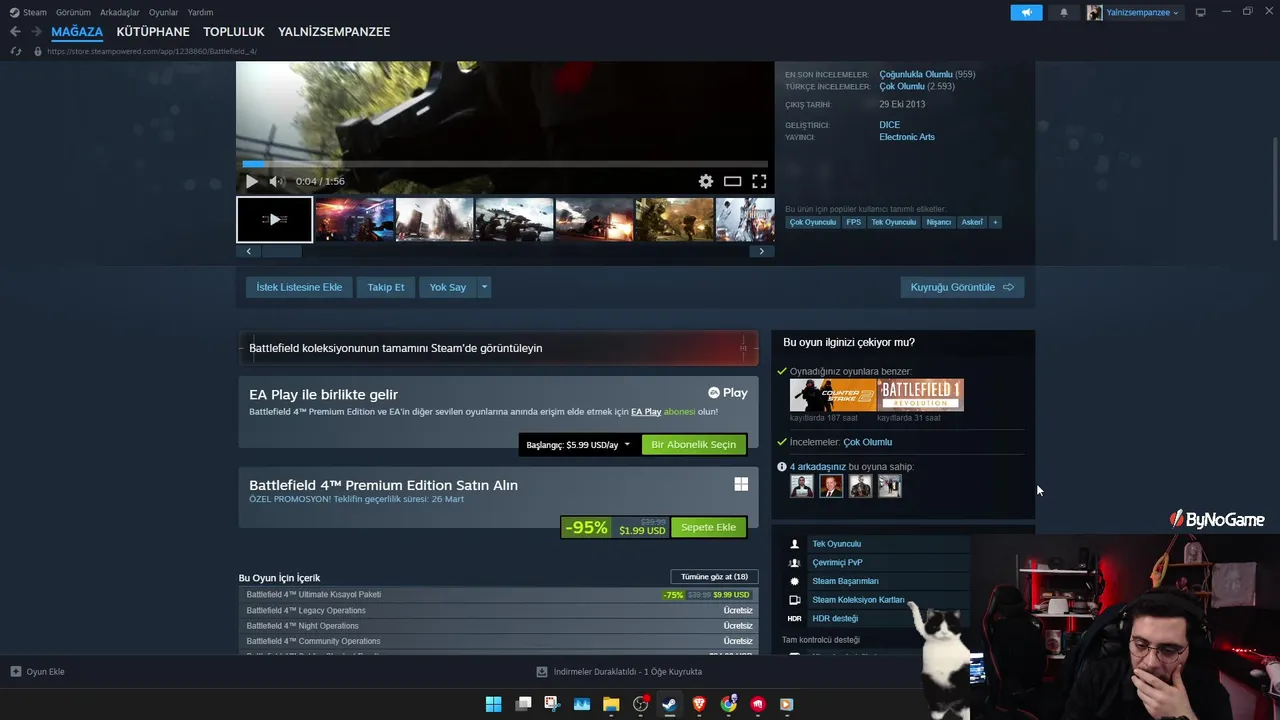Open the downloads status İndirmeler Duraklatıldı
1280x720 pixels.
[620, 672]
